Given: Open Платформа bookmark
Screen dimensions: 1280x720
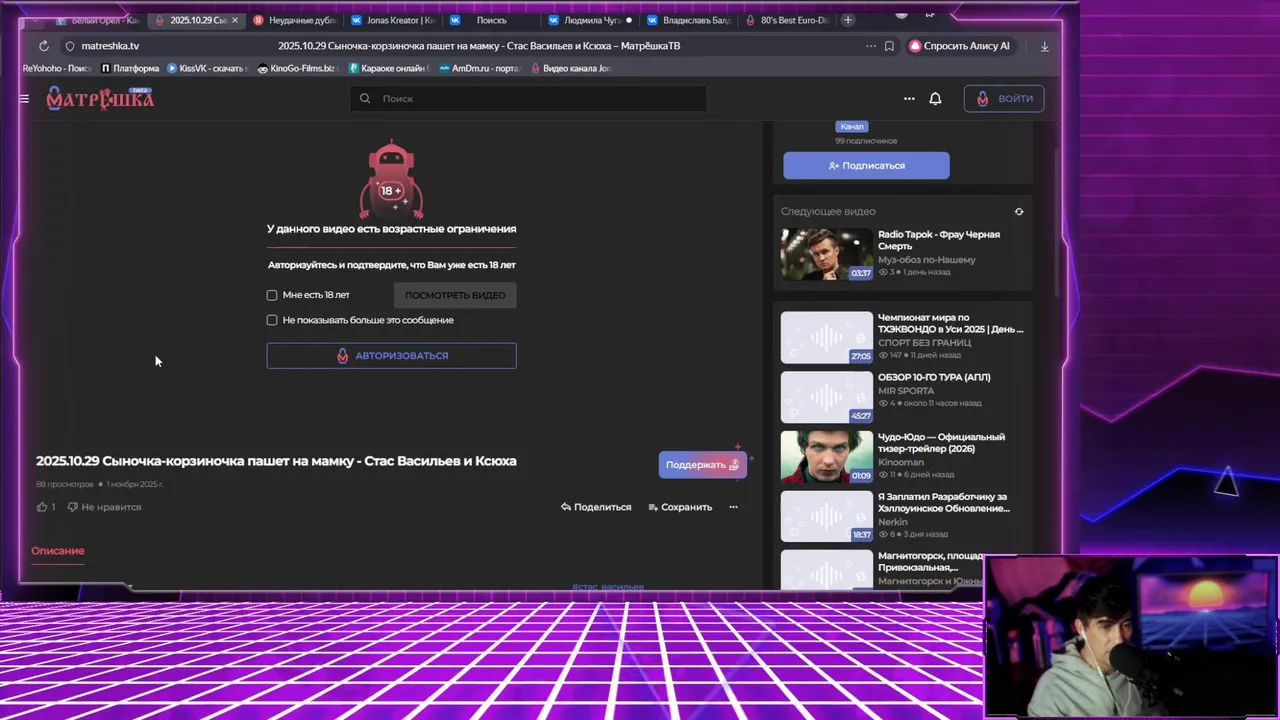Looking at the screenshot, I should (x=130, y=68).
